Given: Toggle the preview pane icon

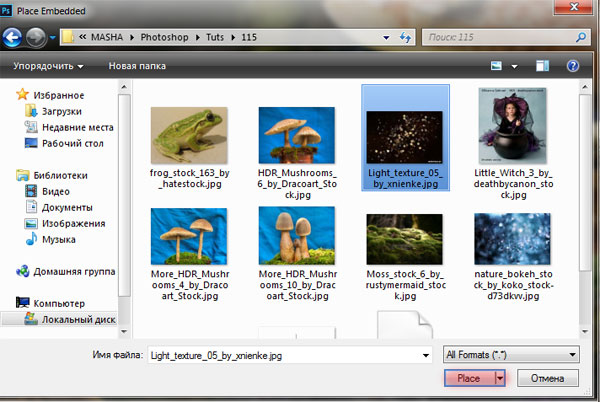Looking at the screenshot, I should [x=542, y=66].
